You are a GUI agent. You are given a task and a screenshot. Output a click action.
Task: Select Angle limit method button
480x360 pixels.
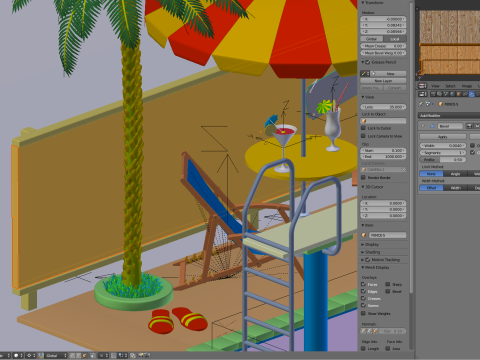point(455,174)
